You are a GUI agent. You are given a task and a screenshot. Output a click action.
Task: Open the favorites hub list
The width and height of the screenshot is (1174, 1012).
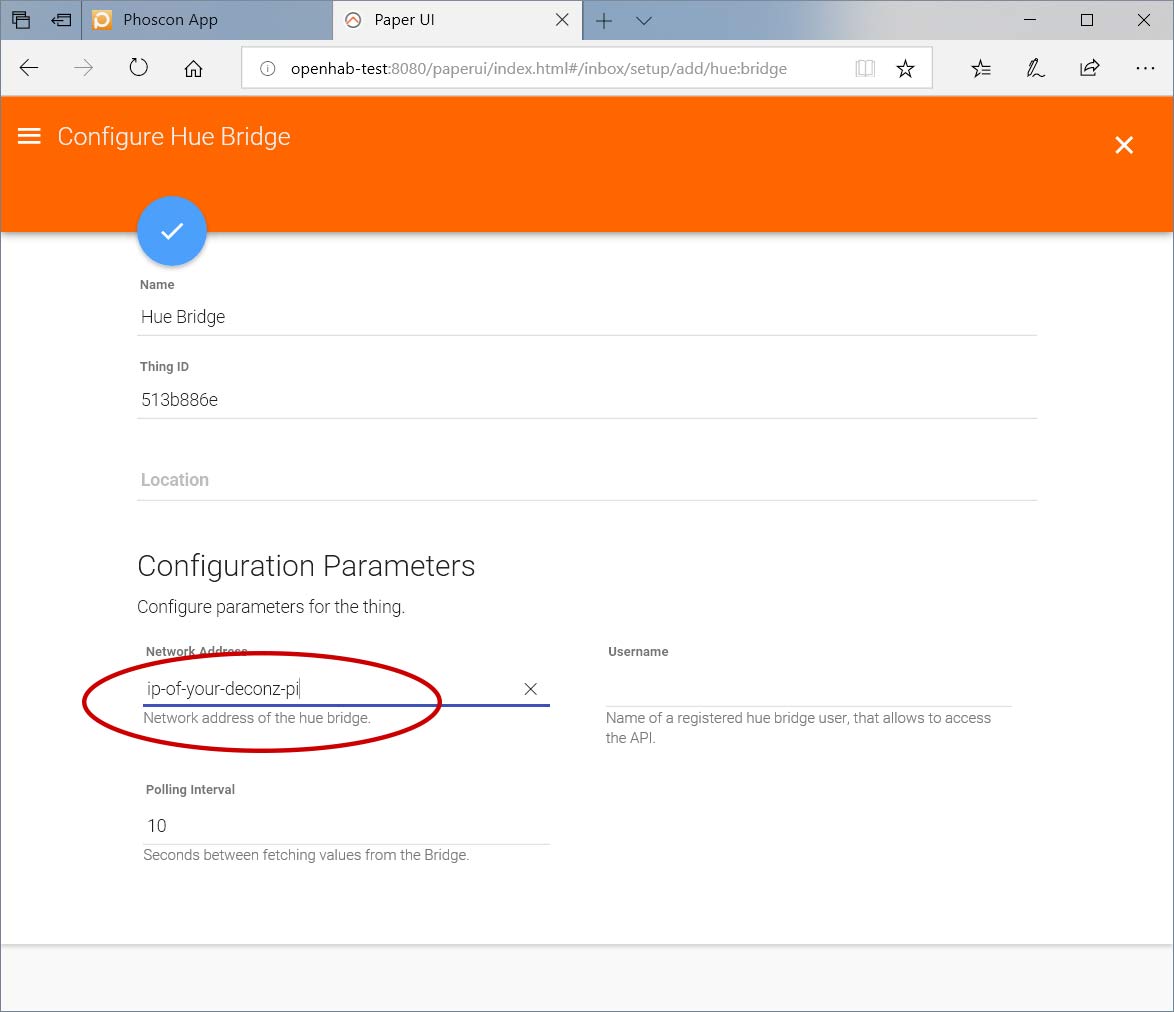point(981,68)
